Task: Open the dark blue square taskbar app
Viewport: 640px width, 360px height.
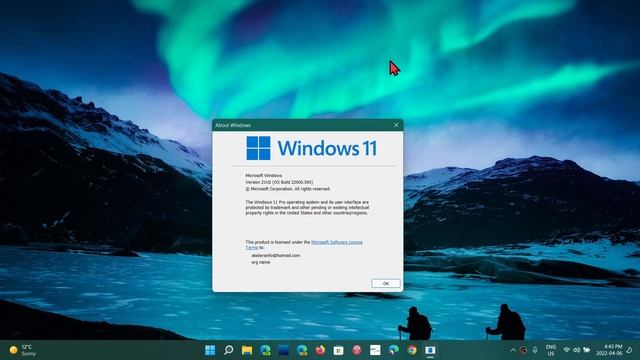Action: point(284,350)
